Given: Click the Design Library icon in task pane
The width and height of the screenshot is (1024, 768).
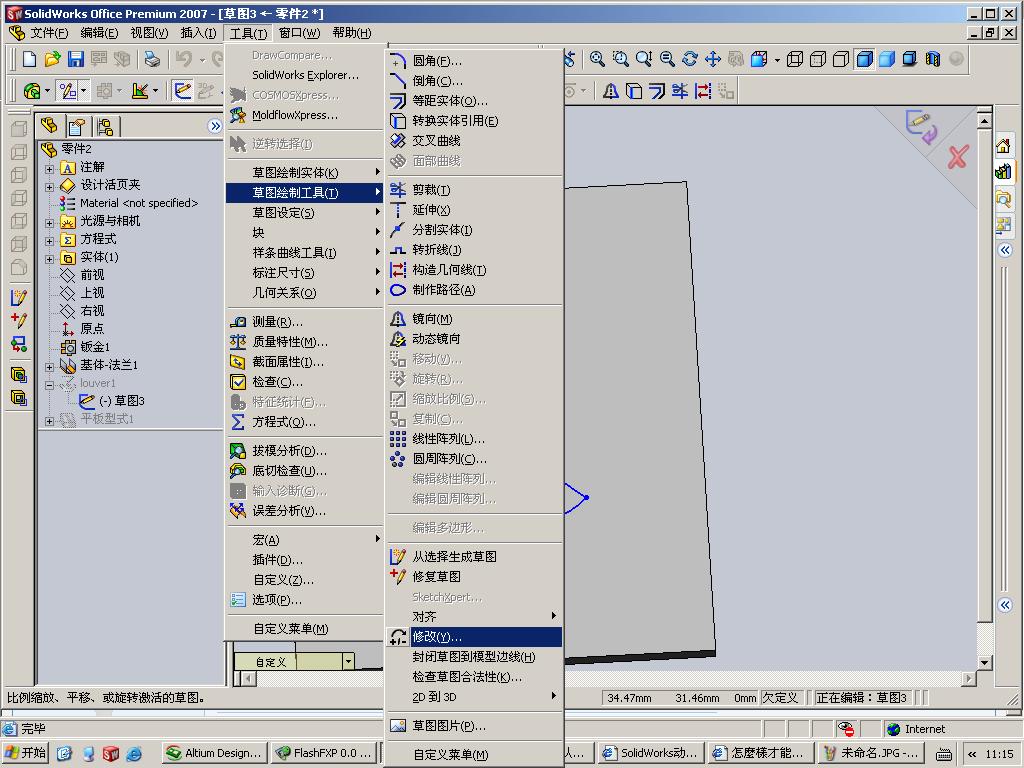Looking at the screenshot, I should click(1003, 172).
